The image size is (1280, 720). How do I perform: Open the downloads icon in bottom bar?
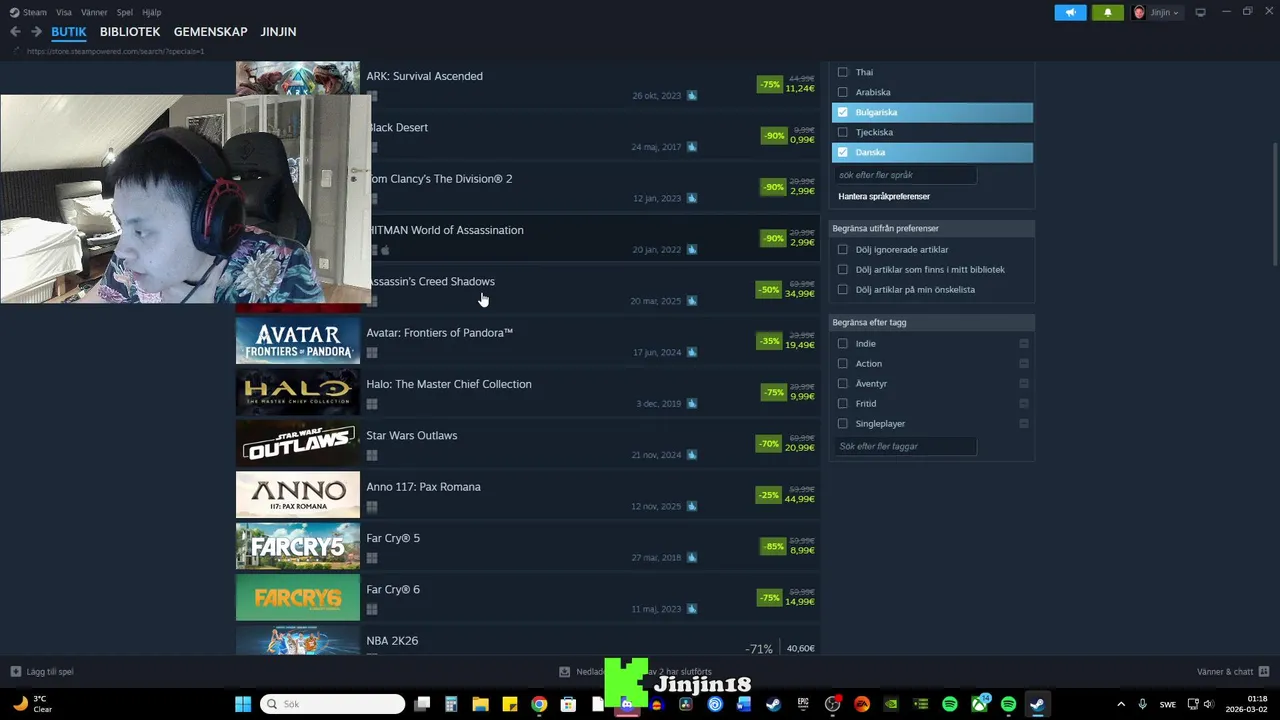pyautogui.click(x=565, y=672)
